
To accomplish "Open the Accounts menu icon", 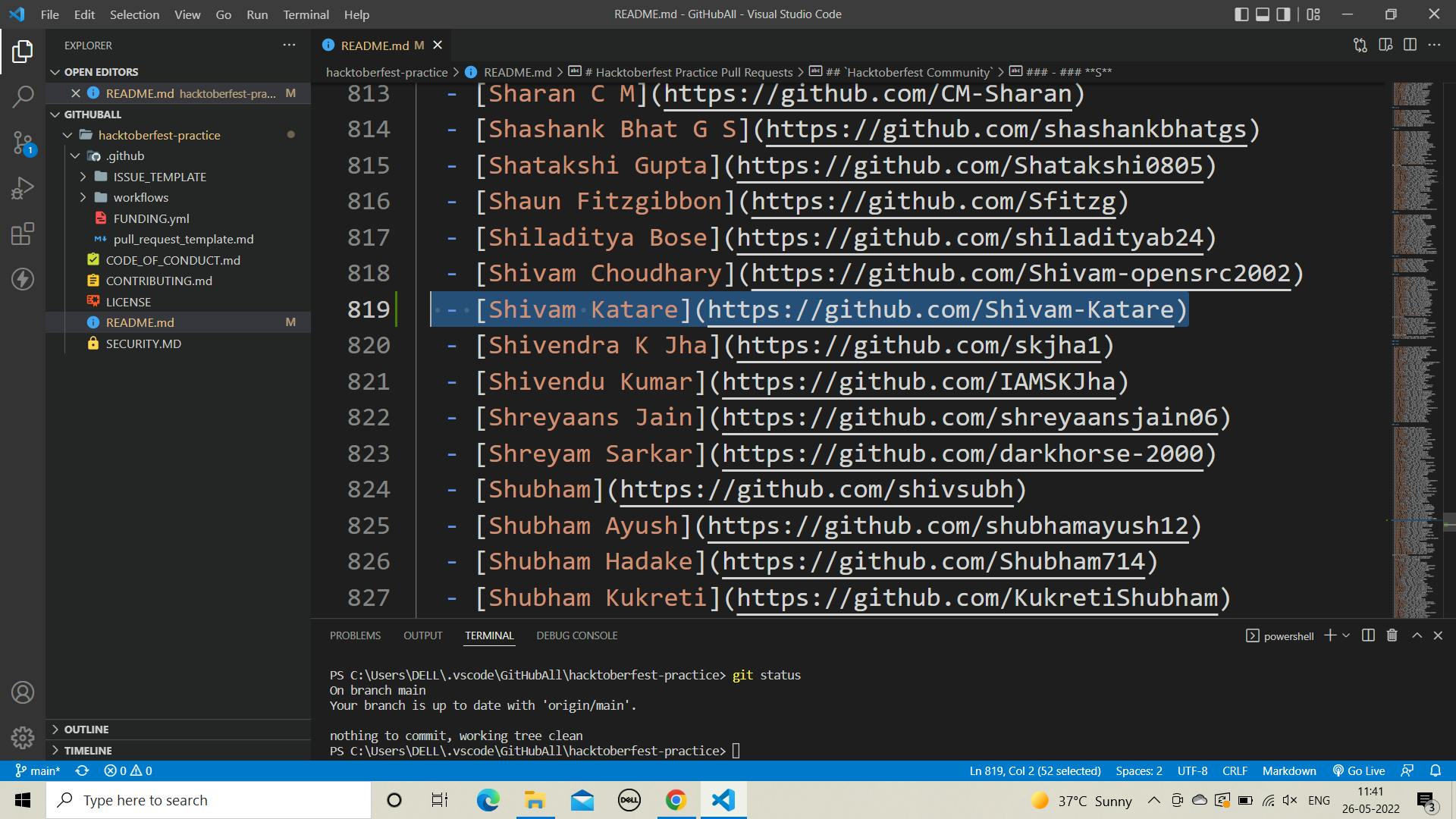I will [x=23, y=692].
